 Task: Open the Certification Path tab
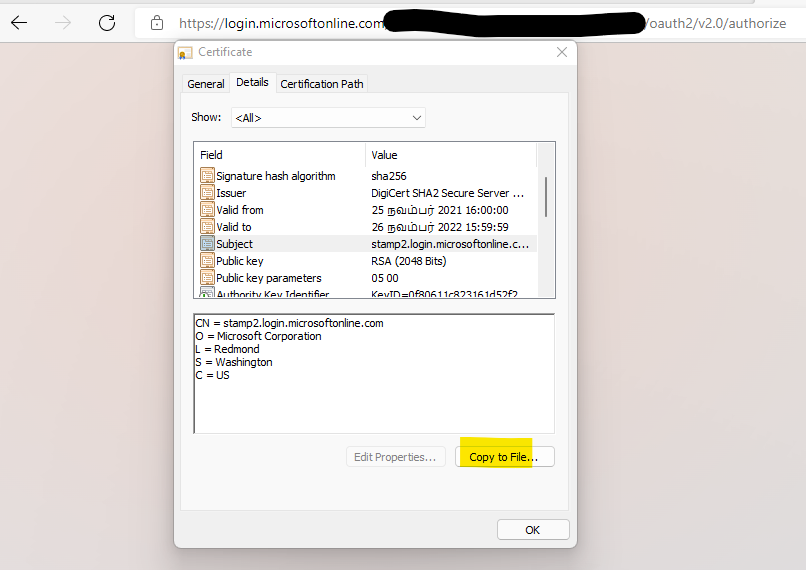[322, 84]
